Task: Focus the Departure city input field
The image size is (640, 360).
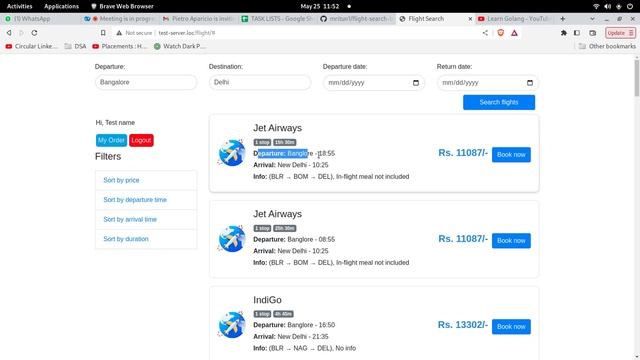Action: (146, 82)
